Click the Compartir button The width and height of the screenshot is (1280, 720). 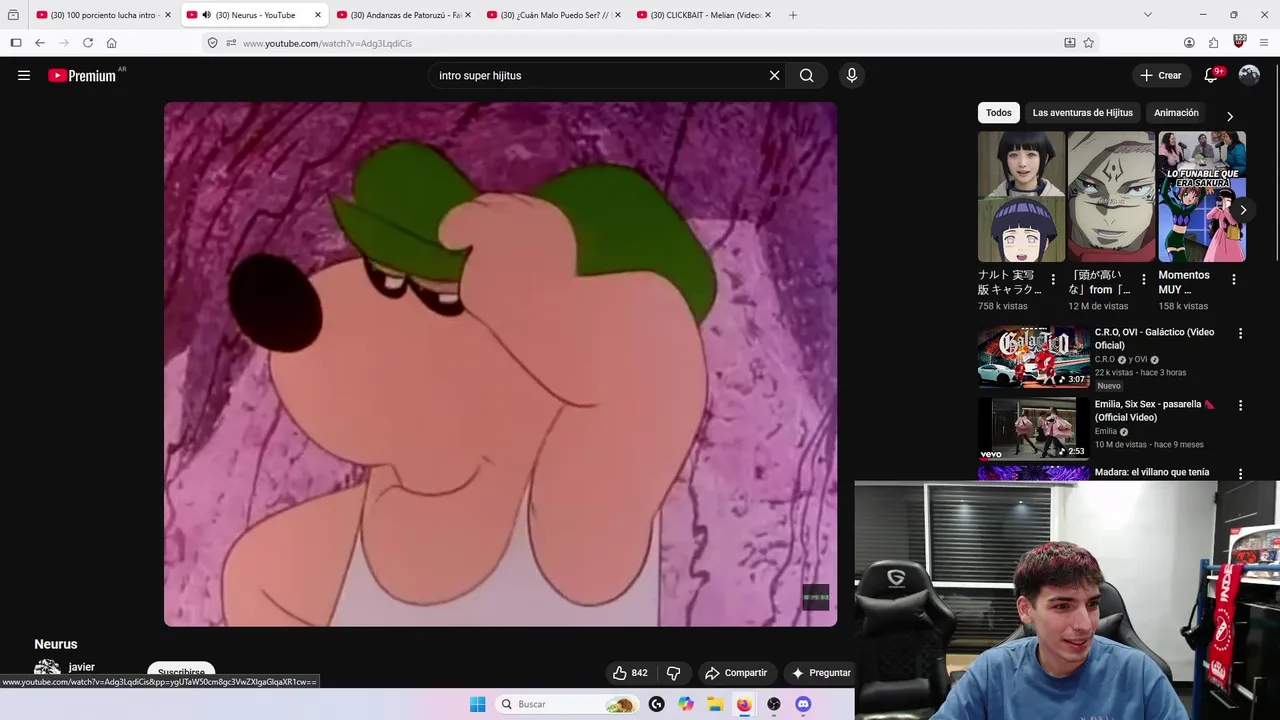pos(735,673)
